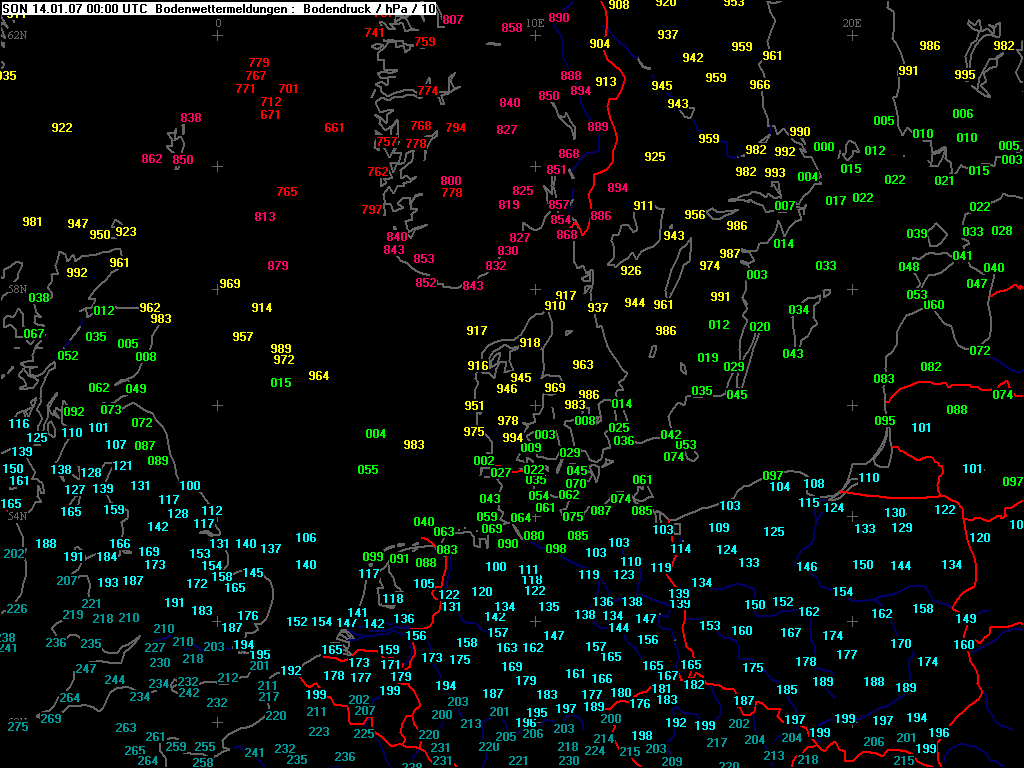Select the yellow station value 914
The image size is (1024, 768).
coord(262,308)
